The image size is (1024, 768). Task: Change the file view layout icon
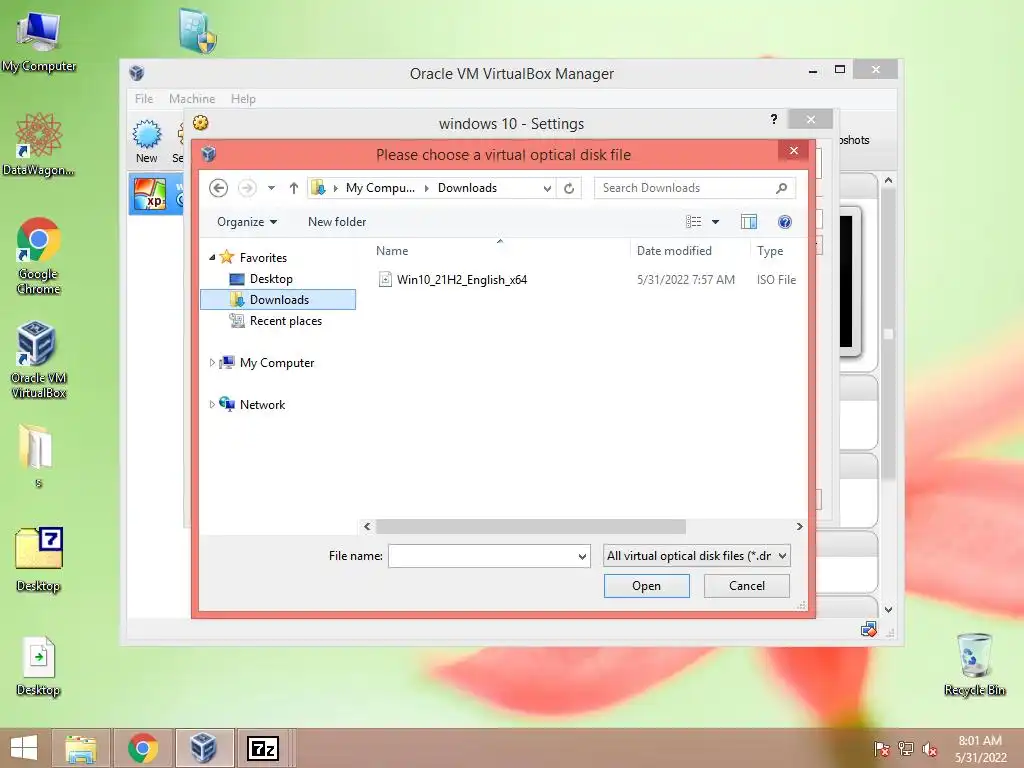coord(694,222)
